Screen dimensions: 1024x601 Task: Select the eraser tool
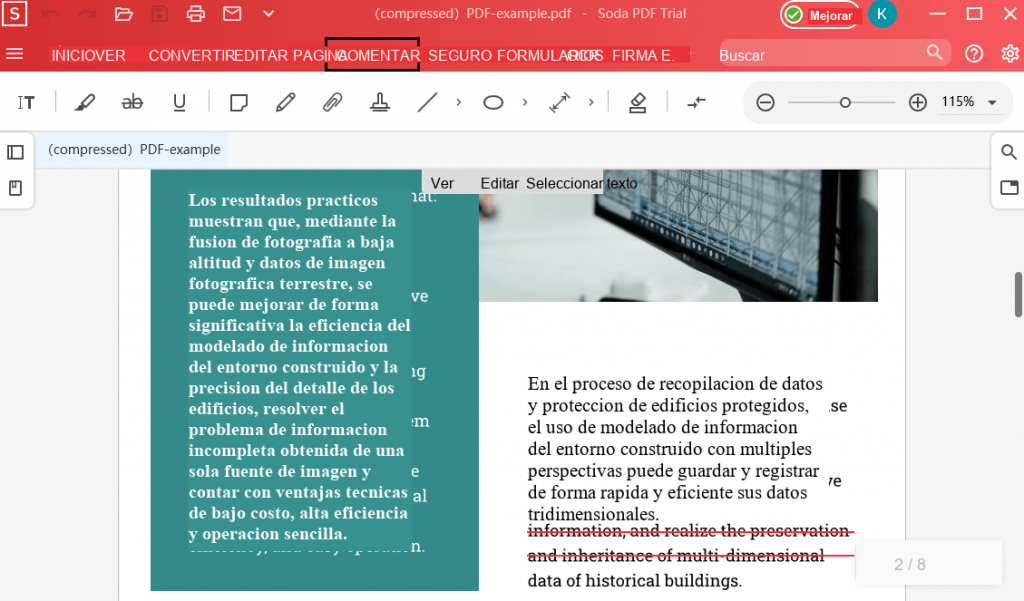(x=637, y=103)
